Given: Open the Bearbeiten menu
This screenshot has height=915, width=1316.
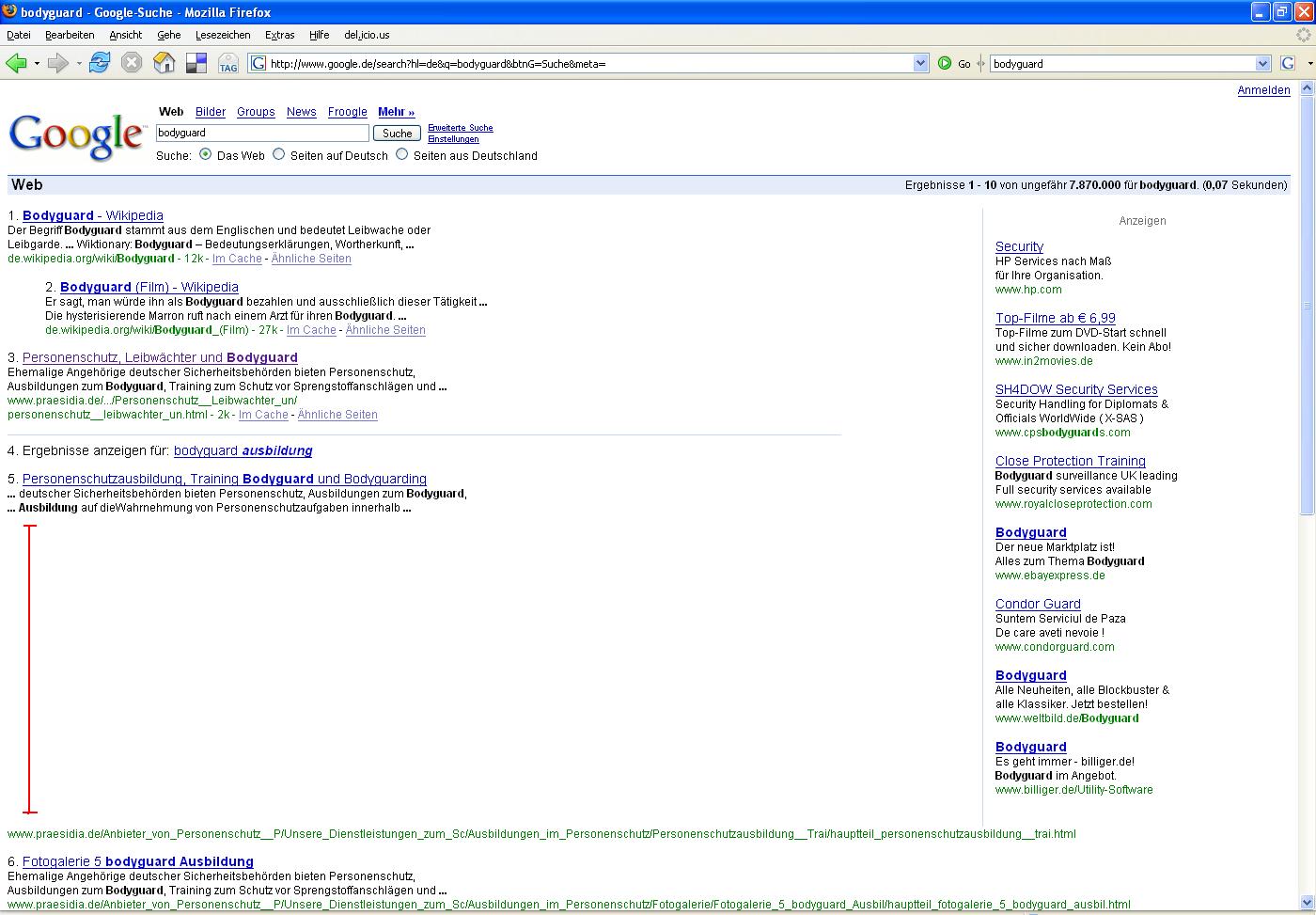Looking at the screenshot, I should (x=70, y=35).
